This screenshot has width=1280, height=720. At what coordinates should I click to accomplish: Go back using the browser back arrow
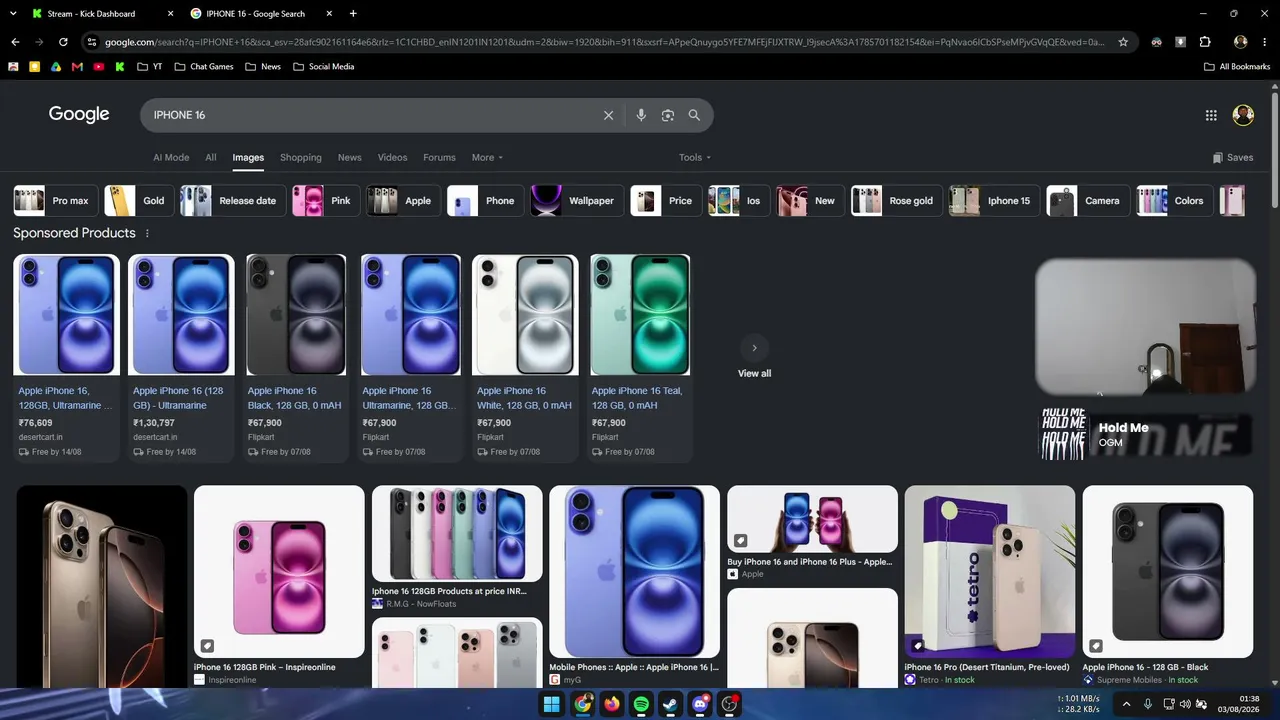pos(15,42)
